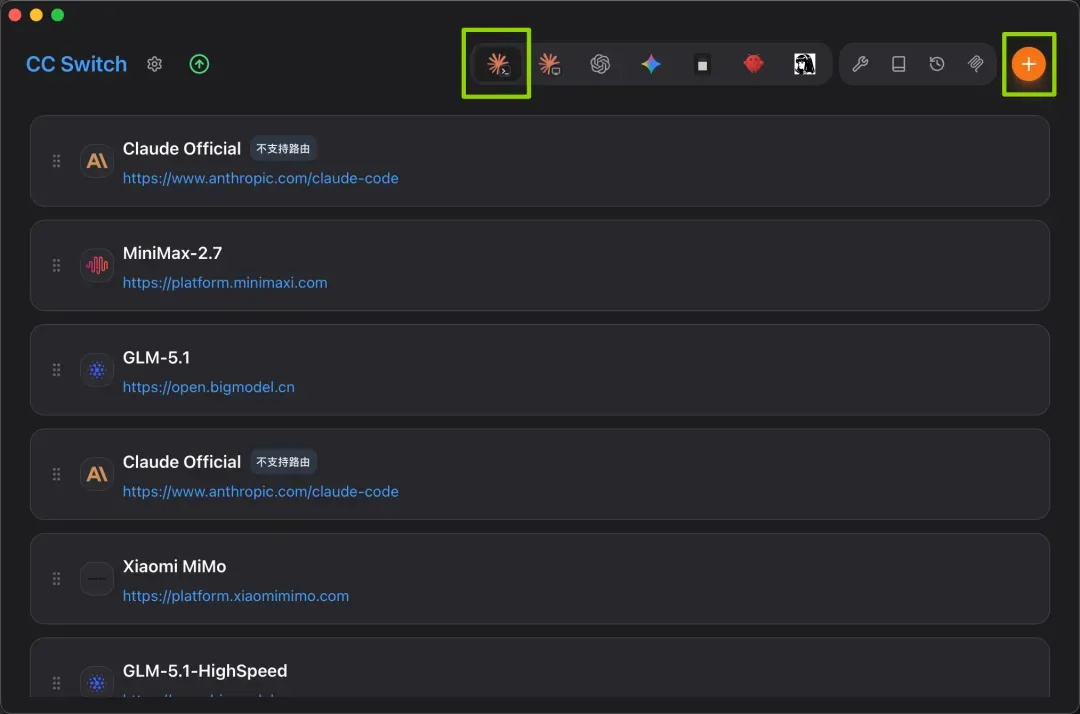Click the CC Switch title
The image size is (1080, 714).
pyautogui.click(x=76, y=64)
